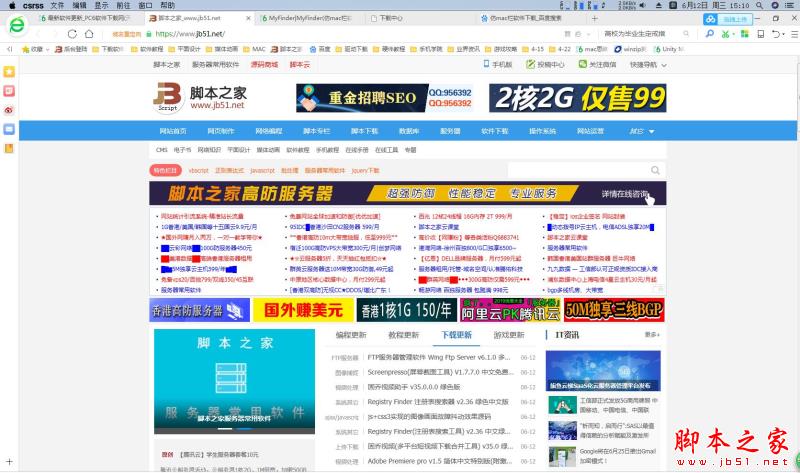Click the undo arrow icon in the browser toolbar
The height and width of the screenshot is (473, 800).
[776, 34]
